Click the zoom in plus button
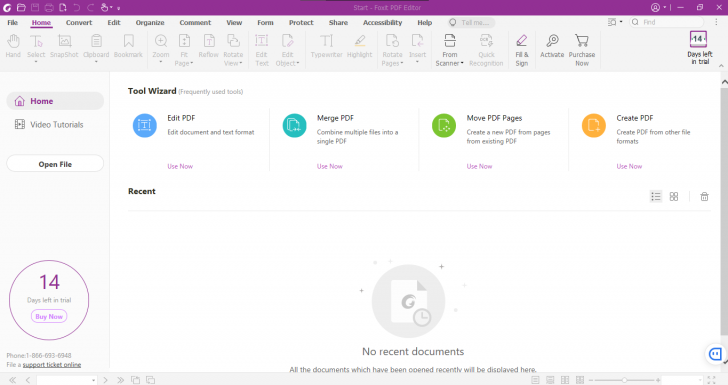 [x=658, y=380]
